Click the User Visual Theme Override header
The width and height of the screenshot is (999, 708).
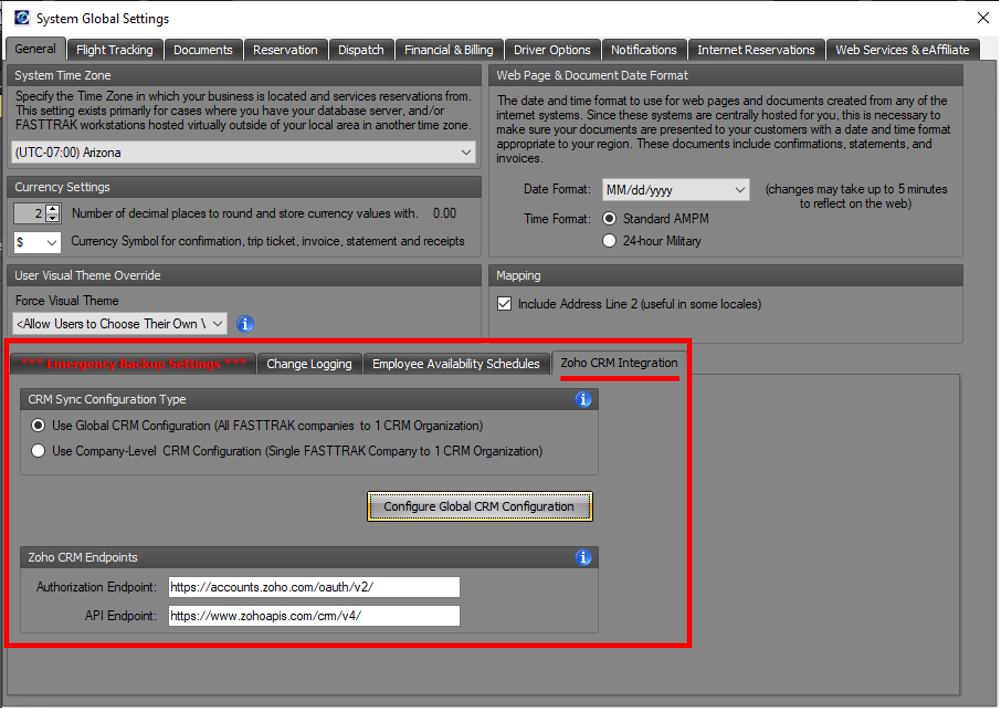[243, 275]
